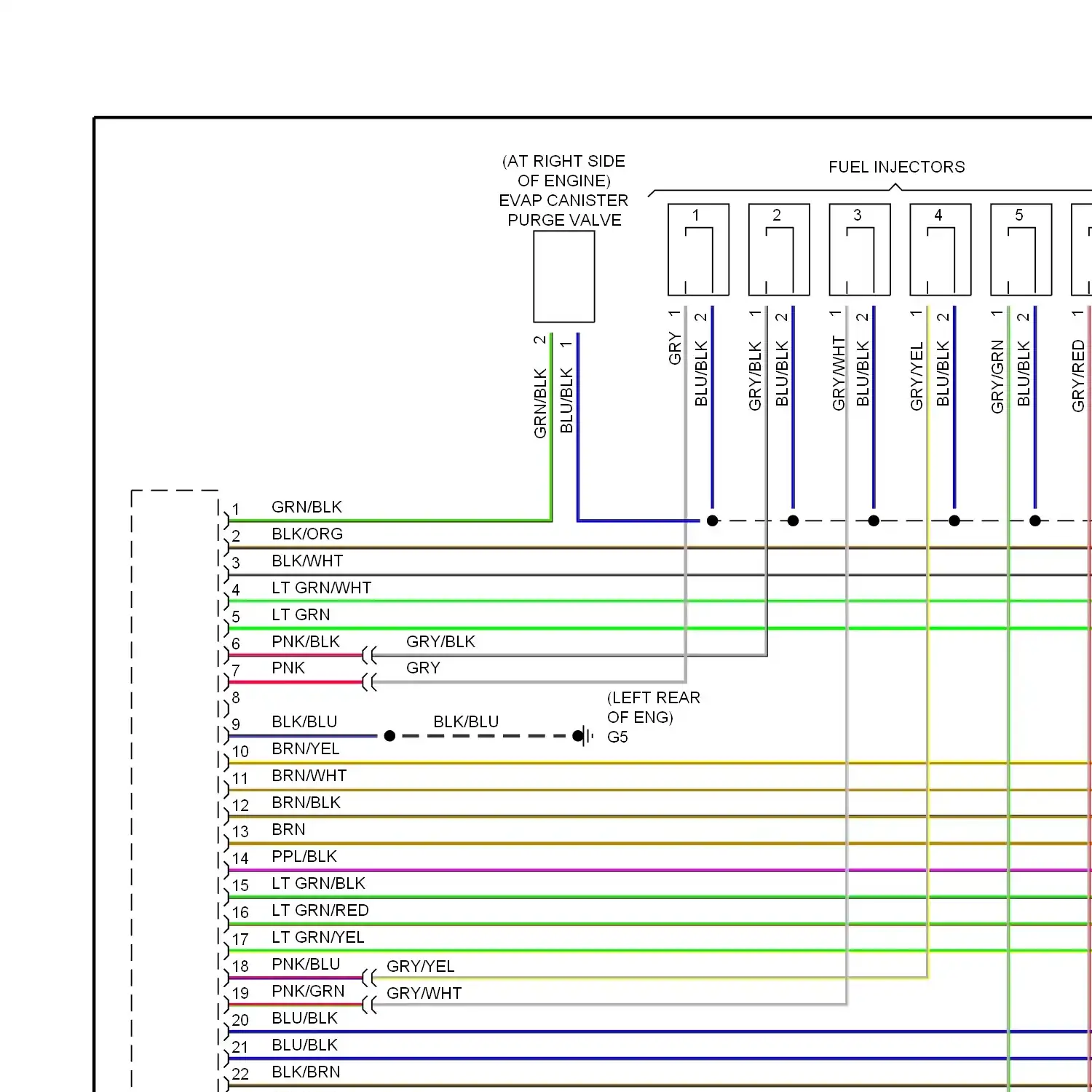The width and height of the screenshot is (1092, 1092).
Task: Click the G5 ground symbol
Action: click(x=583, y=736)
